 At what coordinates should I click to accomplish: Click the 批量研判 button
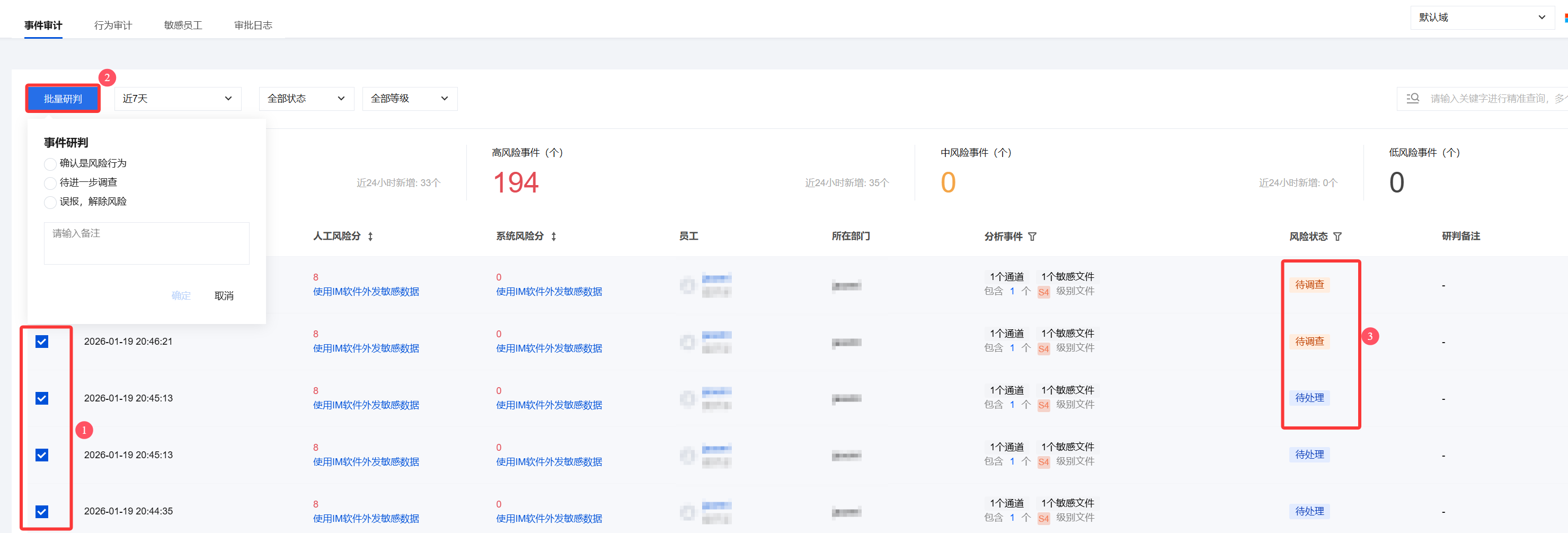pos(63,99)
